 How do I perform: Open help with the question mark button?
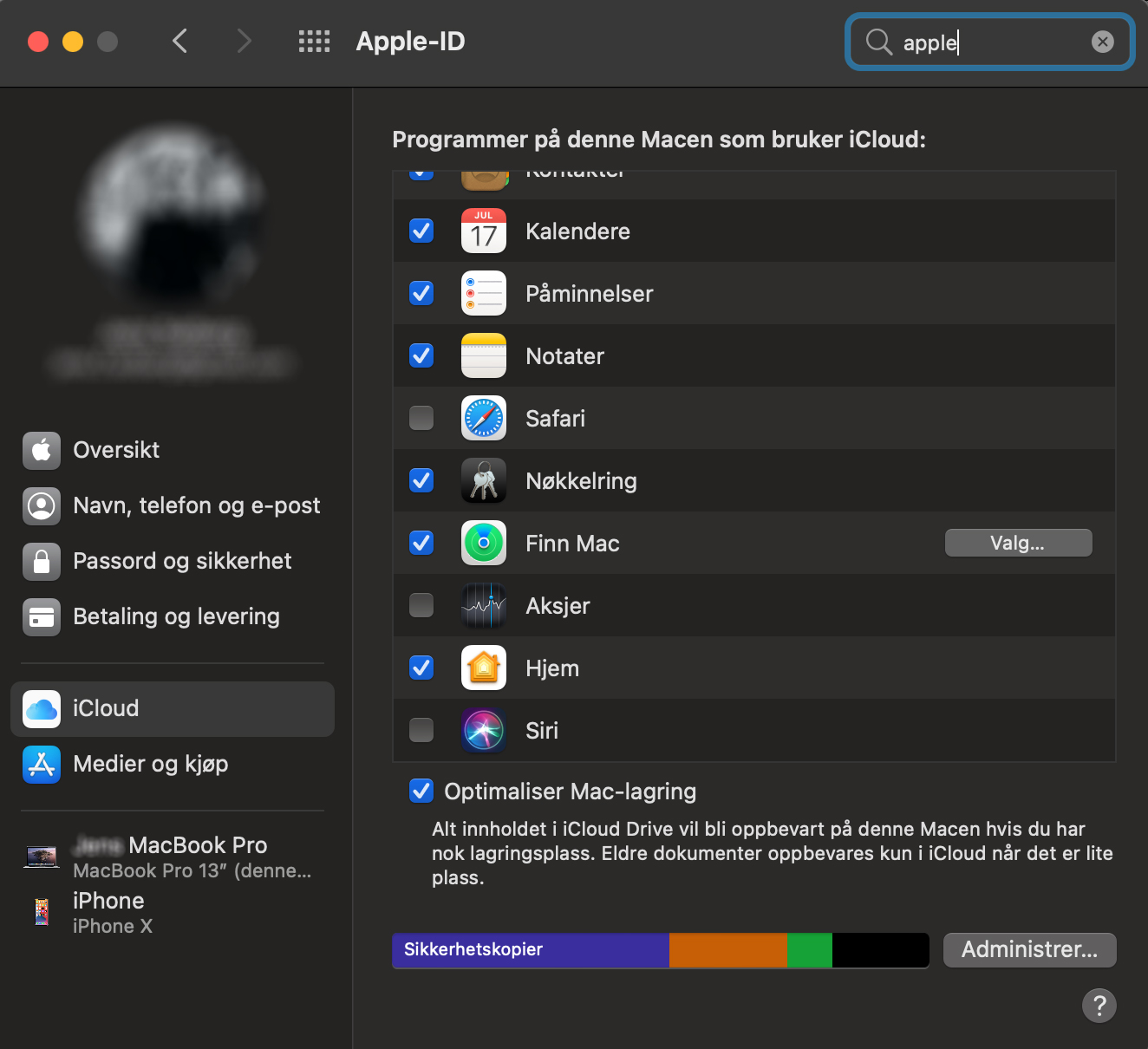point(1099,1006)
